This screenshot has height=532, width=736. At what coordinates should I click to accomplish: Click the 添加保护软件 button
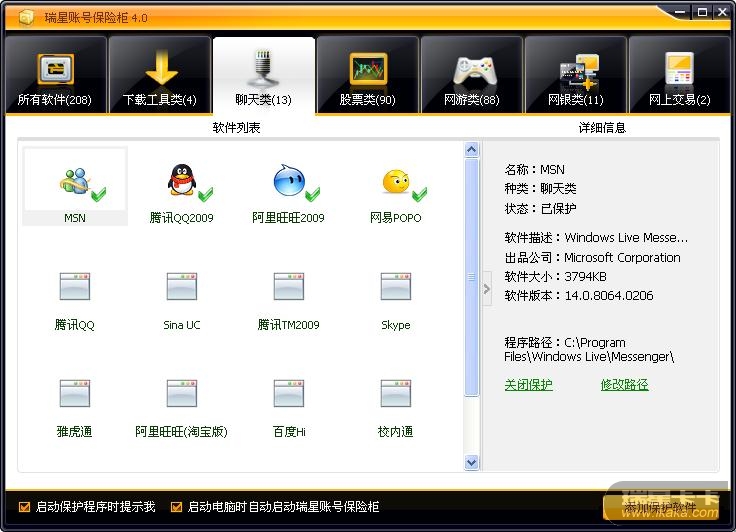pyautogui.click(x=661, y=507)
